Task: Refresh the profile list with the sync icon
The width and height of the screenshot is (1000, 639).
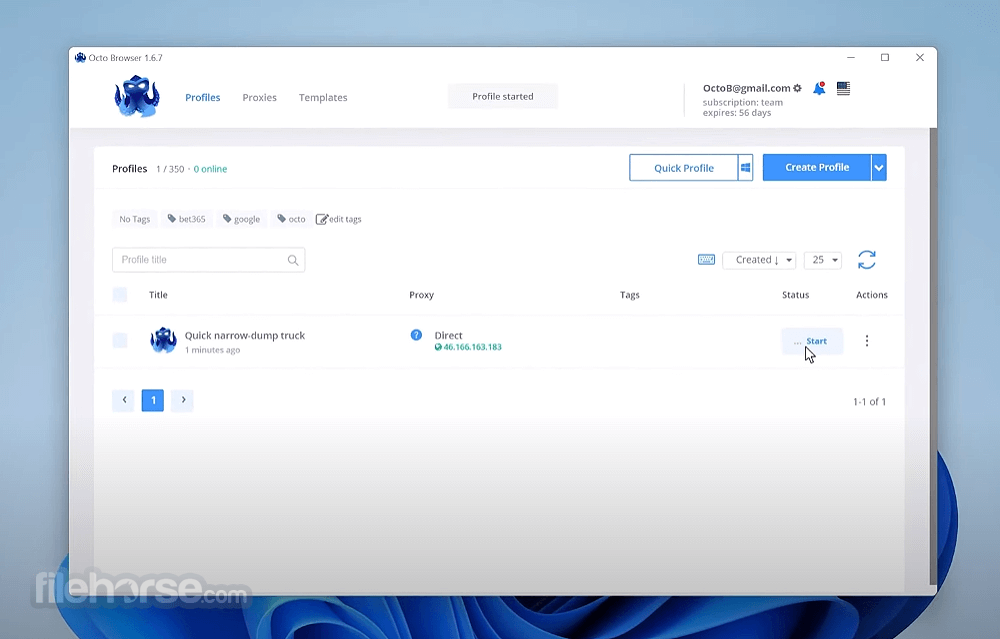Action: click(x=867, y=260)
